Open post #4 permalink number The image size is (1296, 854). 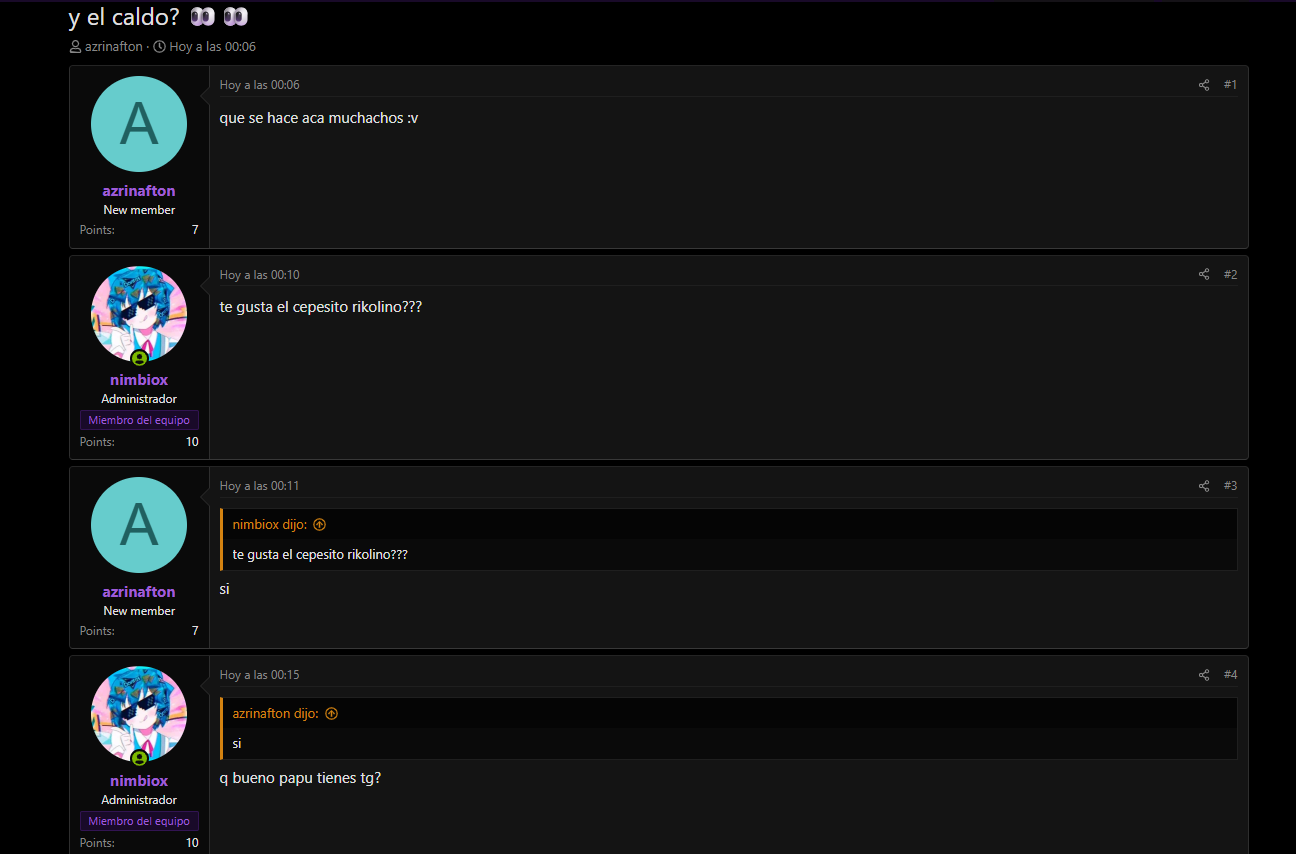pyautogui.click(x=1230, y=675)
